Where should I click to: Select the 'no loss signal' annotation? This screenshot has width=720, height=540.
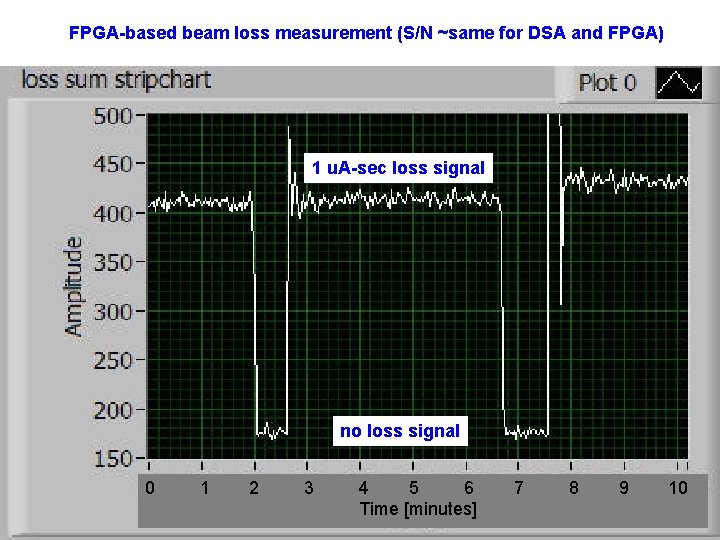[400, 431]
